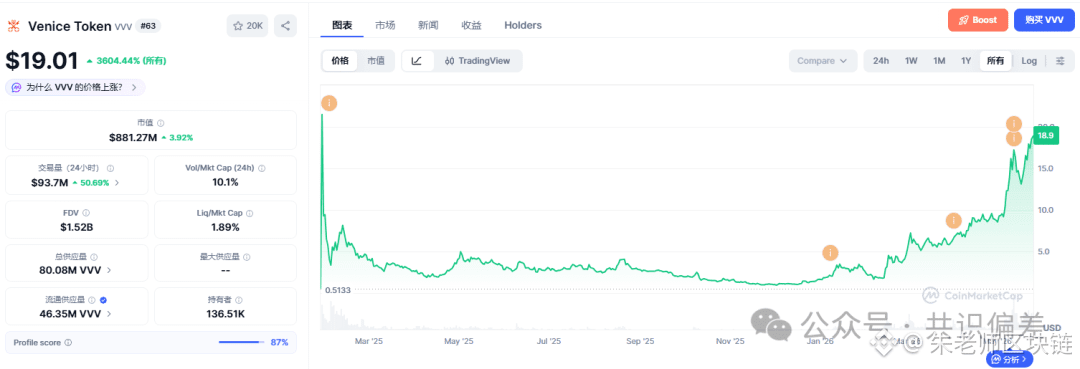
Task: Click the 87% profile score value
Action: tap(280, 342)
